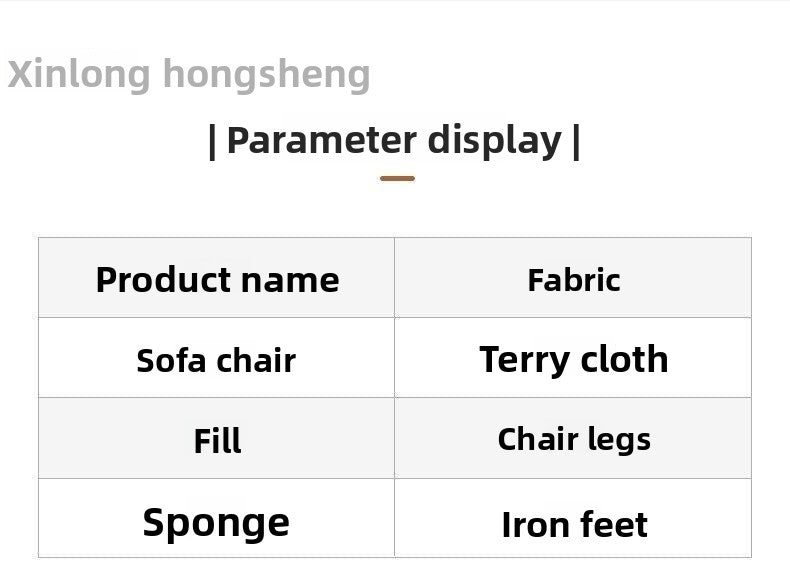Click the word "Parameter" in the heading
The height and width of the screenshot is (579, 790).
coord(321,140)
